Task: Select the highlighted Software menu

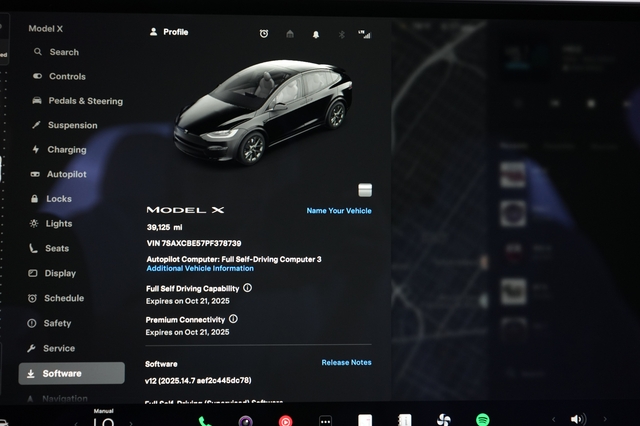Action: coord(71,373)
